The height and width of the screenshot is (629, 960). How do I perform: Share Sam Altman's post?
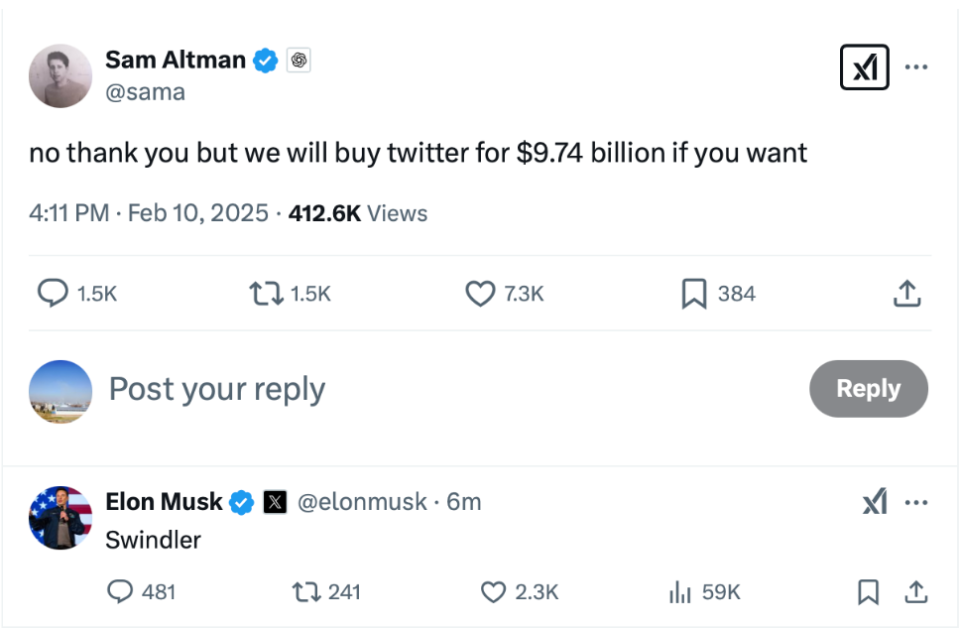[x=906, y=293]
